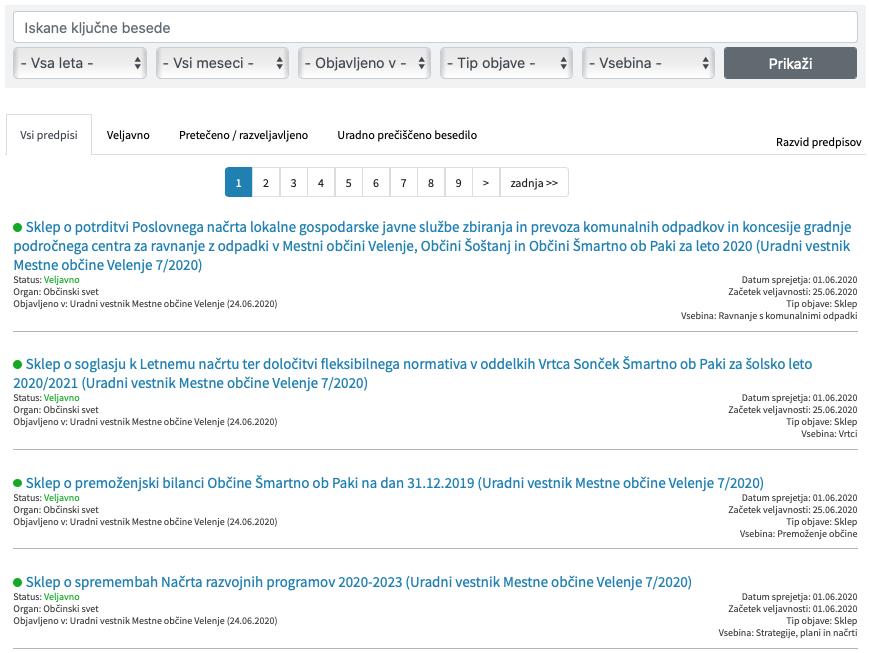Viewport: 869px width, 653px height.
Task: Open the 'Objavljeno v' dropdown
Action: point(365,63)
